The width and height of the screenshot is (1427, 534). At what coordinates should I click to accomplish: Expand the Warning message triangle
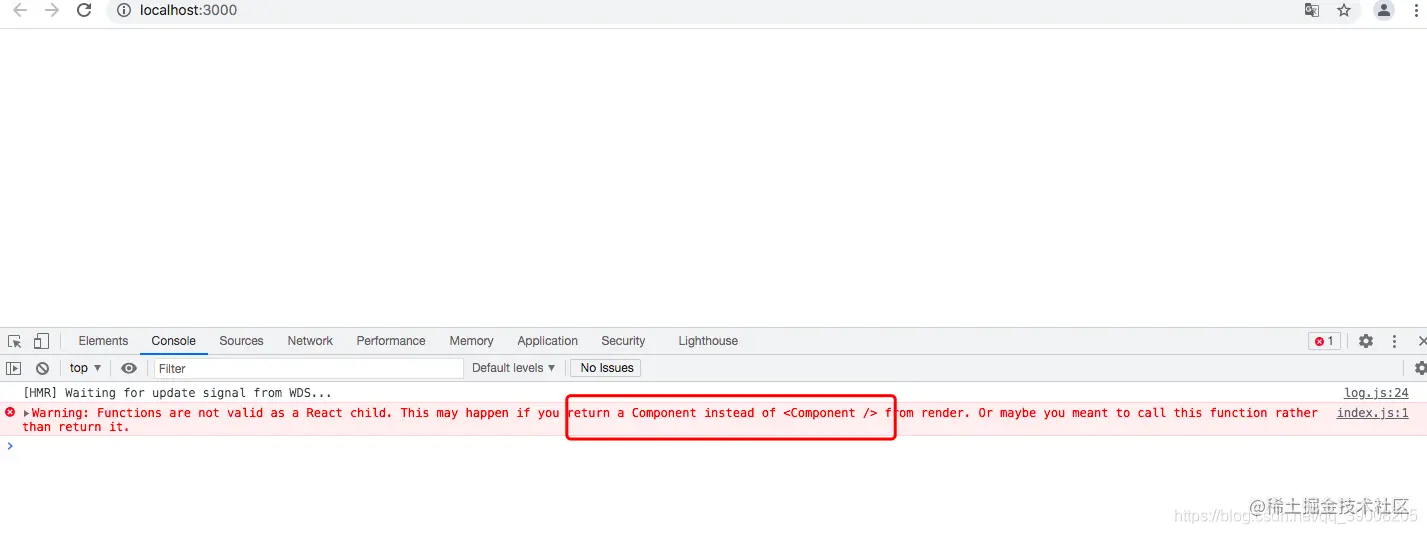pos(27,413)
